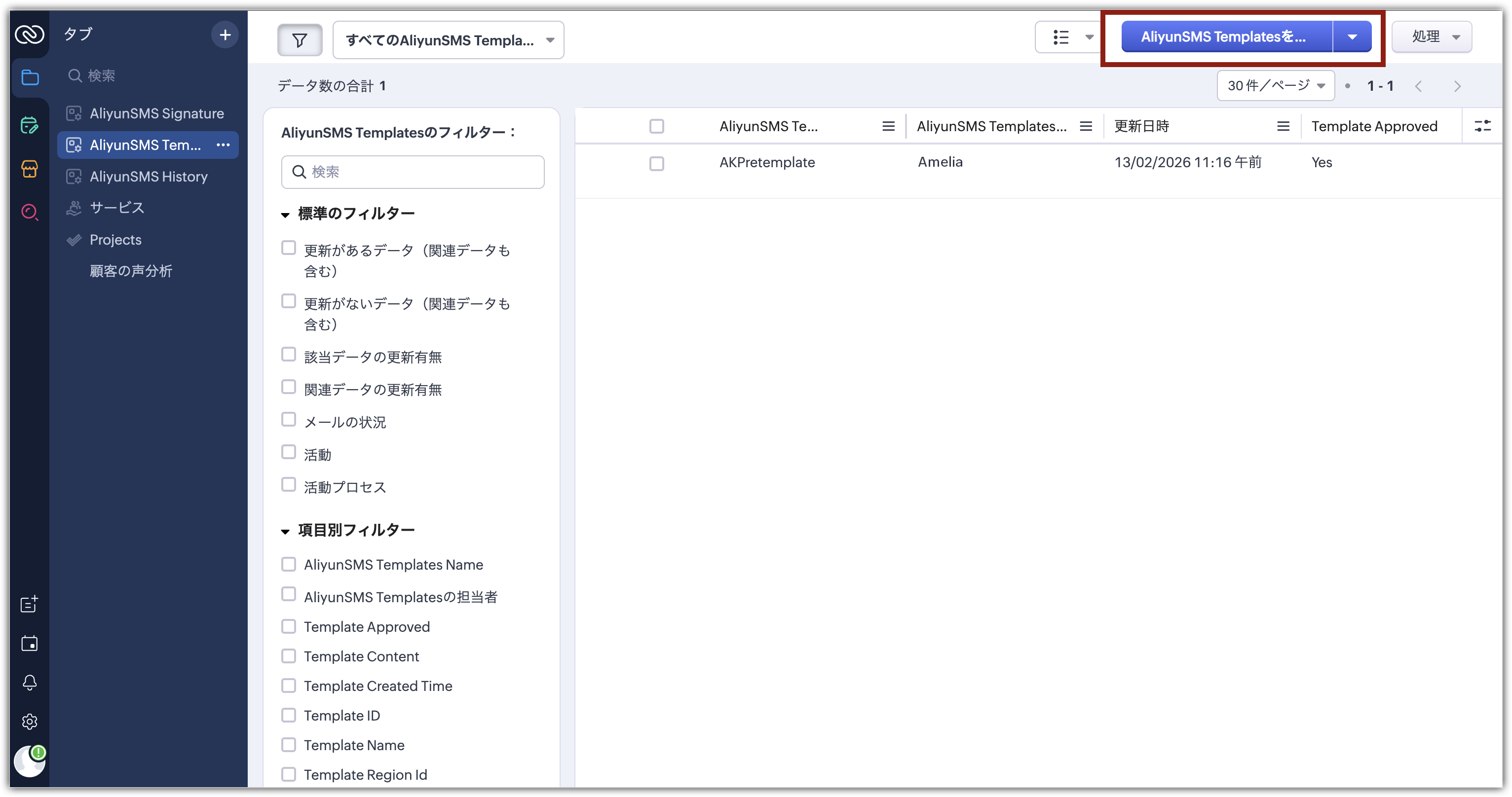Click the column settings icon in table header
The image size is (1512, 797).
click(1482, 126)
